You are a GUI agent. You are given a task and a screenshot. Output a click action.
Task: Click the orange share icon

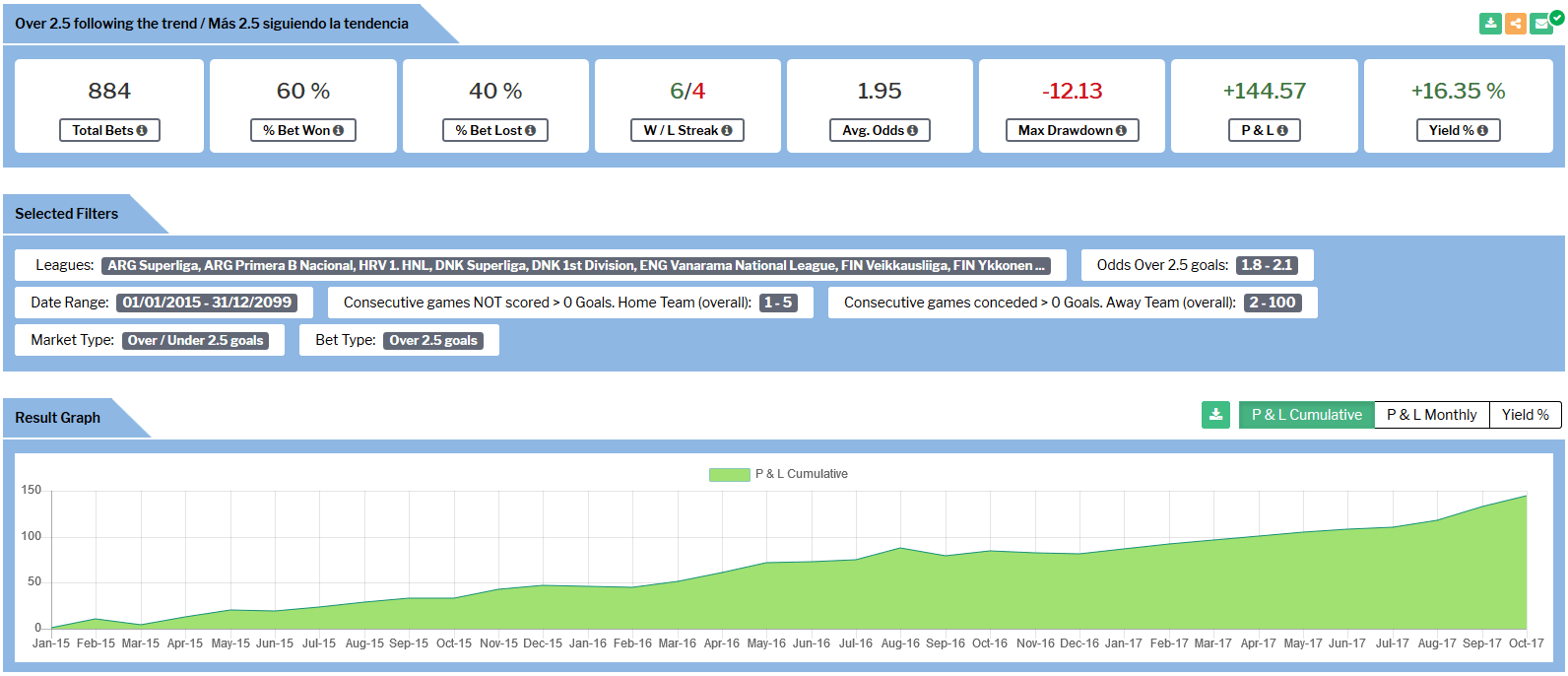tap(1516, 24)
